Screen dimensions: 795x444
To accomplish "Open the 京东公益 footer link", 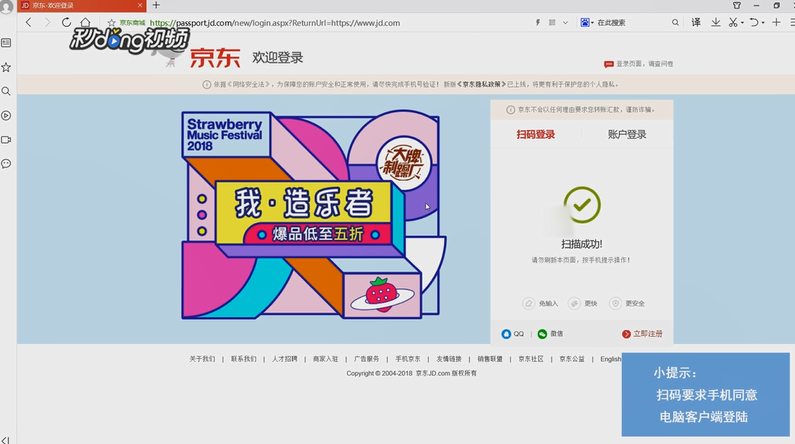I will [572, 359].
